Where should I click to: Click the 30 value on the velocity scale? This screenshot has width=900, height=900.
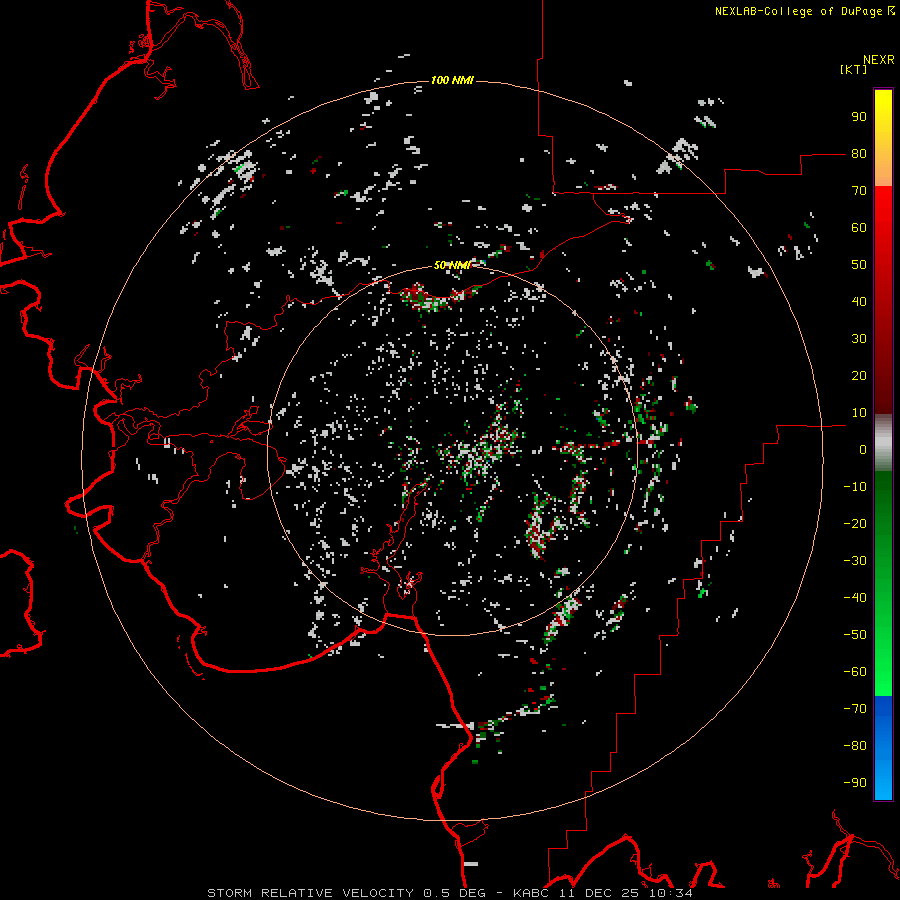pyautogui.click(x=859, y=339)
